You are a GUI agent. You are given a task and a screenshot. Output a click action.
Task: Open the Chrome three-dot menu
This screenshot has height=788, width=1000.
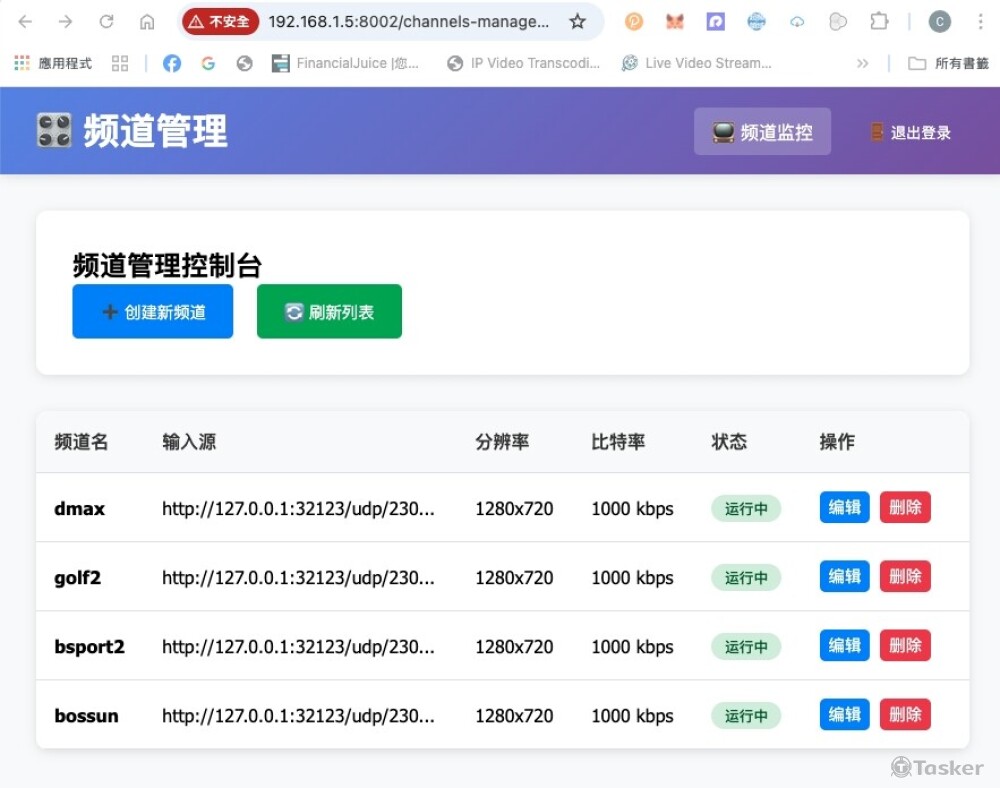(980, 22)
